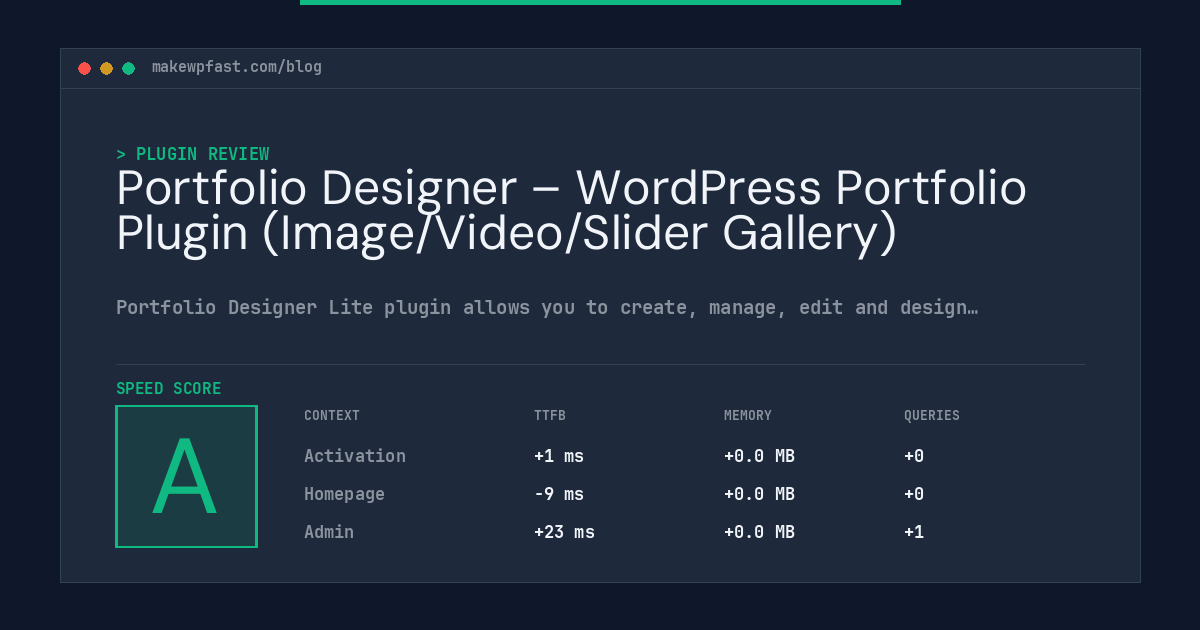The image size is (1200, 630).
Task: Click the Activation memory value +0.0 MB
Action: [x=759, y=456]
